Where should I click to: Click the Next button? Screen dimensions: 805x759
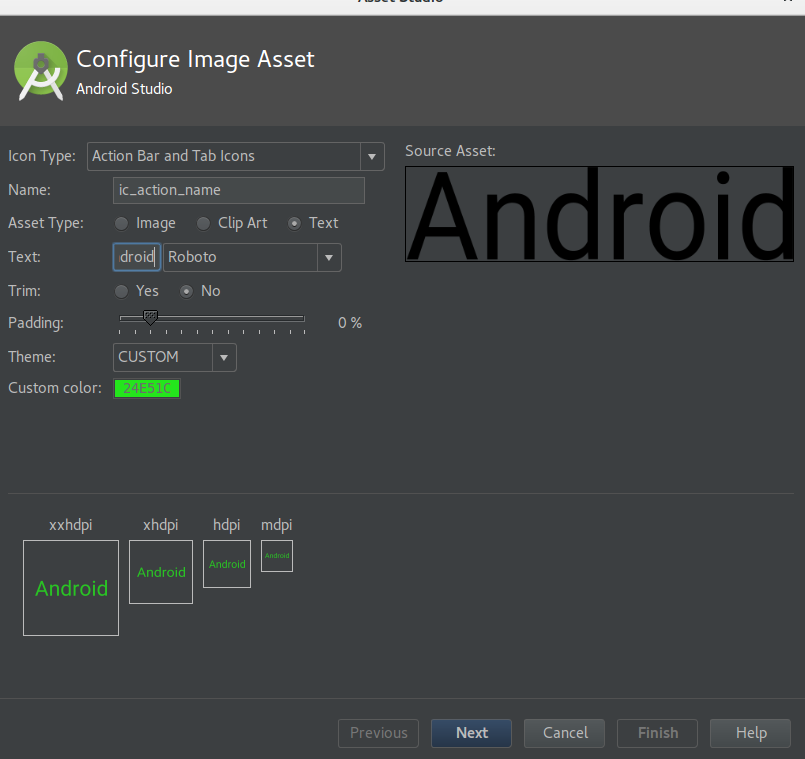[x=471, y=733]
